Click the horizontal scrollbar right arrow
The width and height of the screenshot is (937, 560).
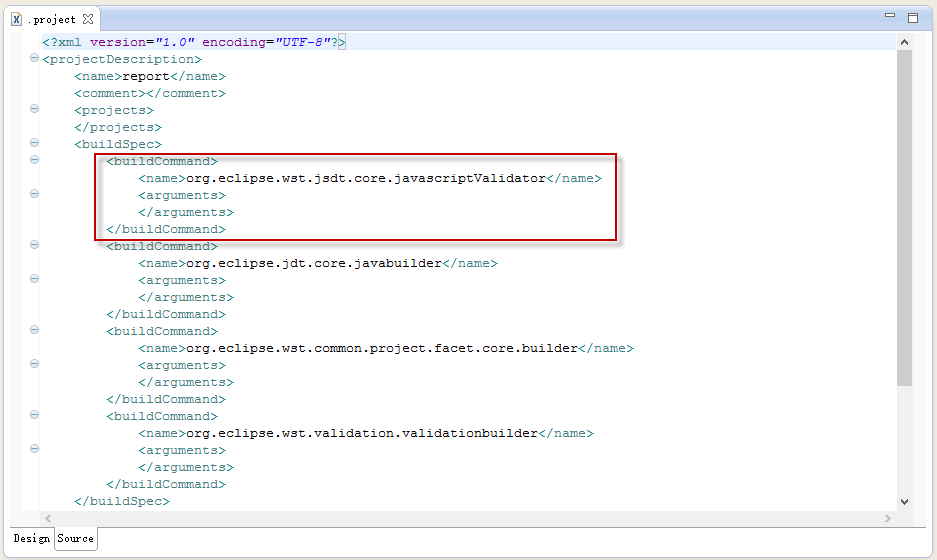click(x=889, y=518)
